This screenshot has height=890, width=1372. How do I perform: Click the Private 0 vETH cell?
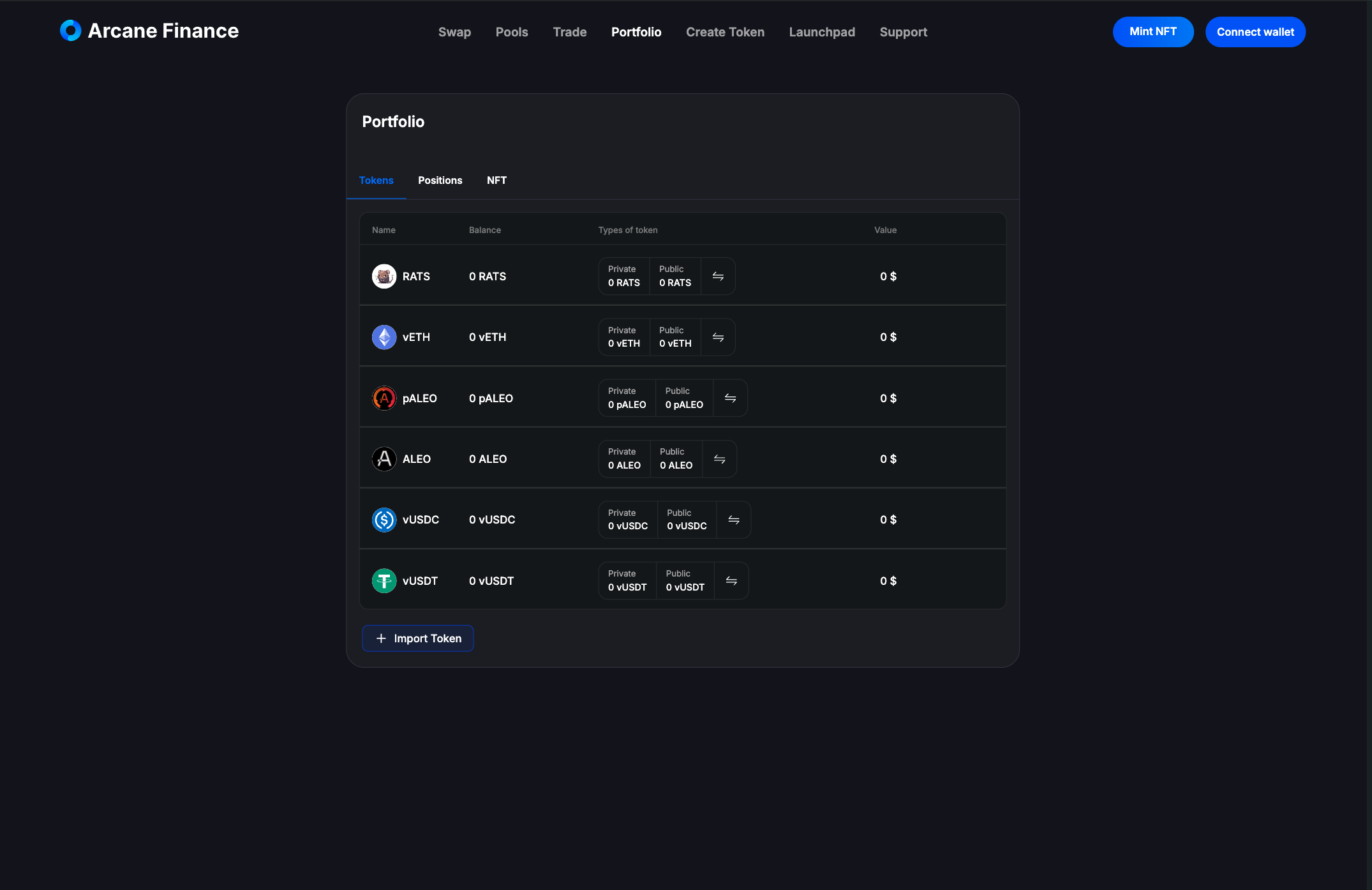[x=624, y=337]
